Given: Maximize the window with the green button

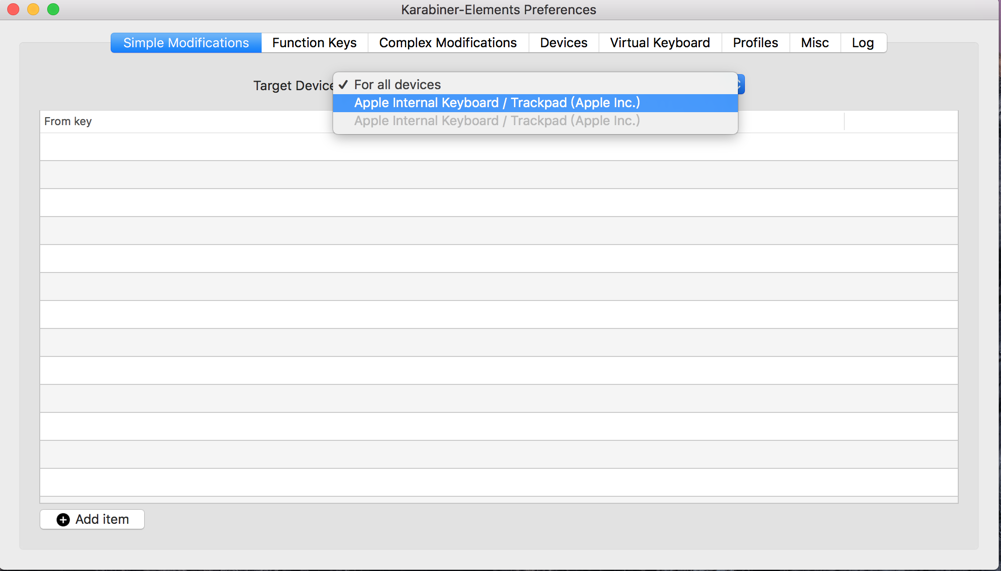Looking at the screenshot, I should coord(54,10).
